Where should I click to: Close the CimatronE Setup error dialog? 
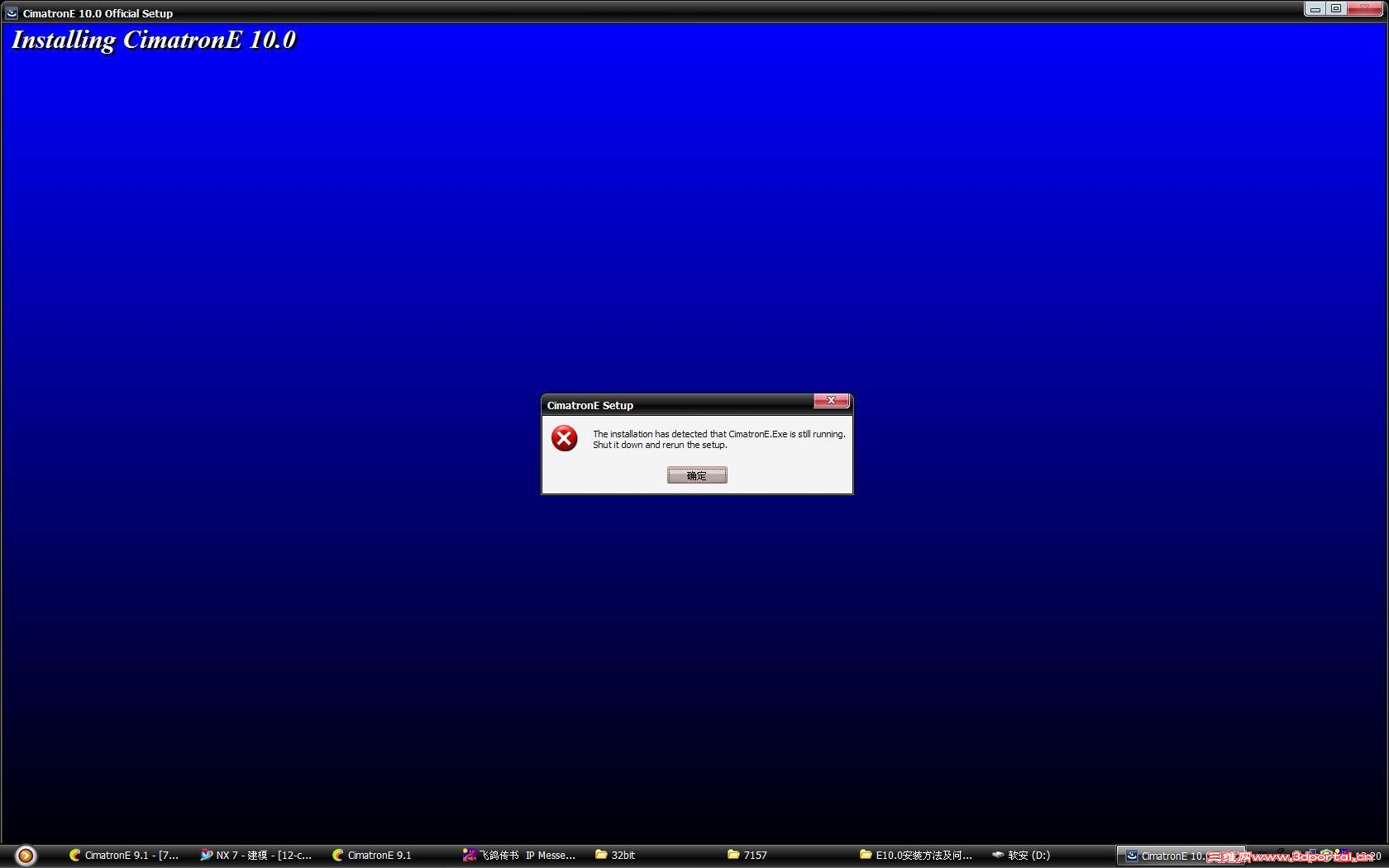point(831,401)
